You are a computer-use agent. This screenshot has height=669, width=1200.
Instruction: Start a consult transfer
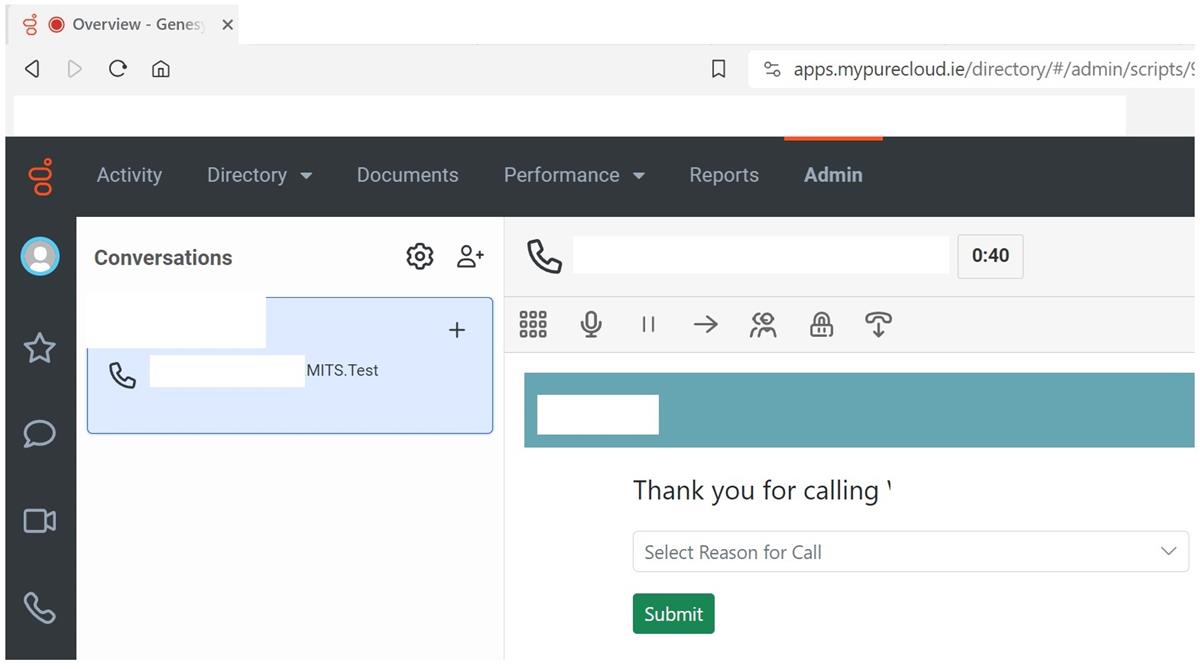[x=763, y=324]
